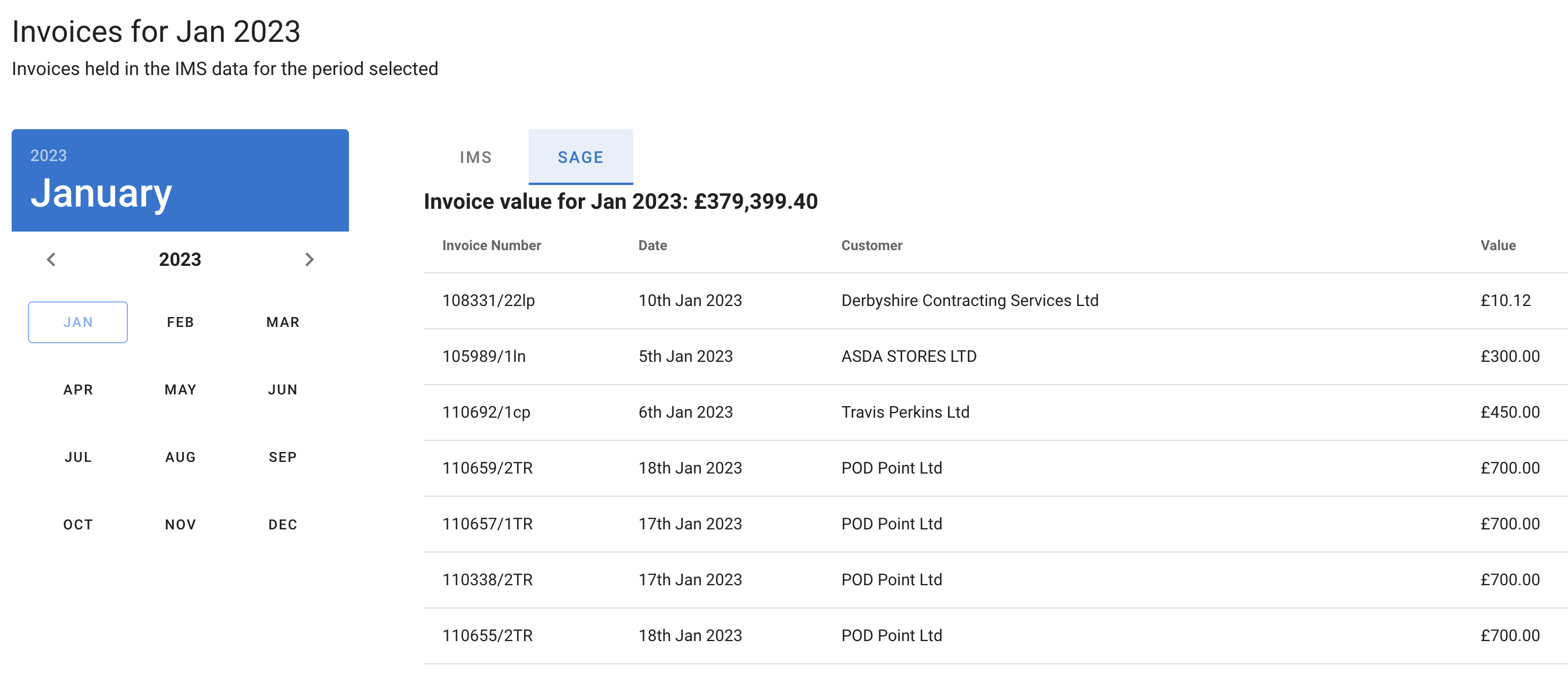Screen dimensions: 1568x676
Task: Select the Travis Perkins Ltd invoice row
Action: (904, 412)
